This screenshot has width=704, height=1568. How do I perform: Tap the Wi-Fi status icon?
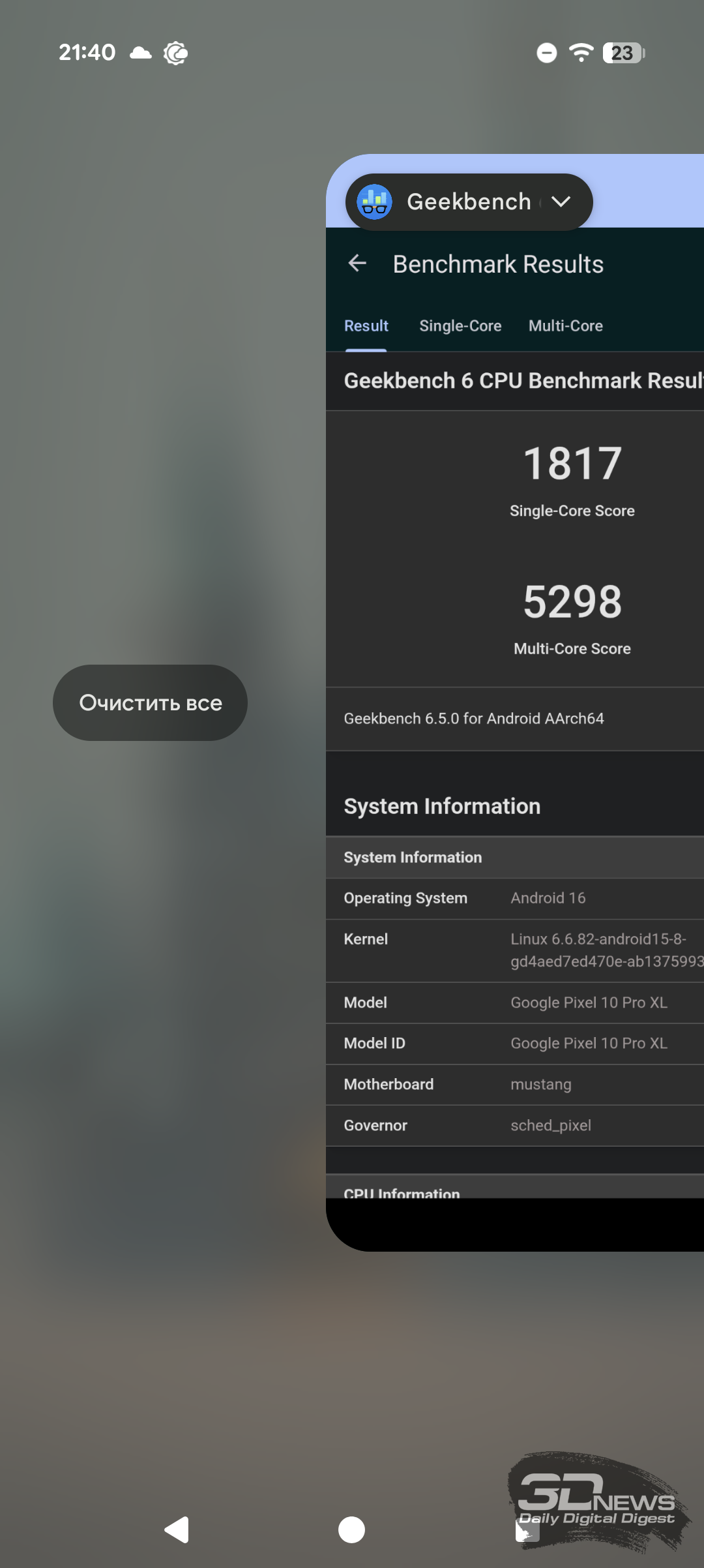[x=580, y=53]
